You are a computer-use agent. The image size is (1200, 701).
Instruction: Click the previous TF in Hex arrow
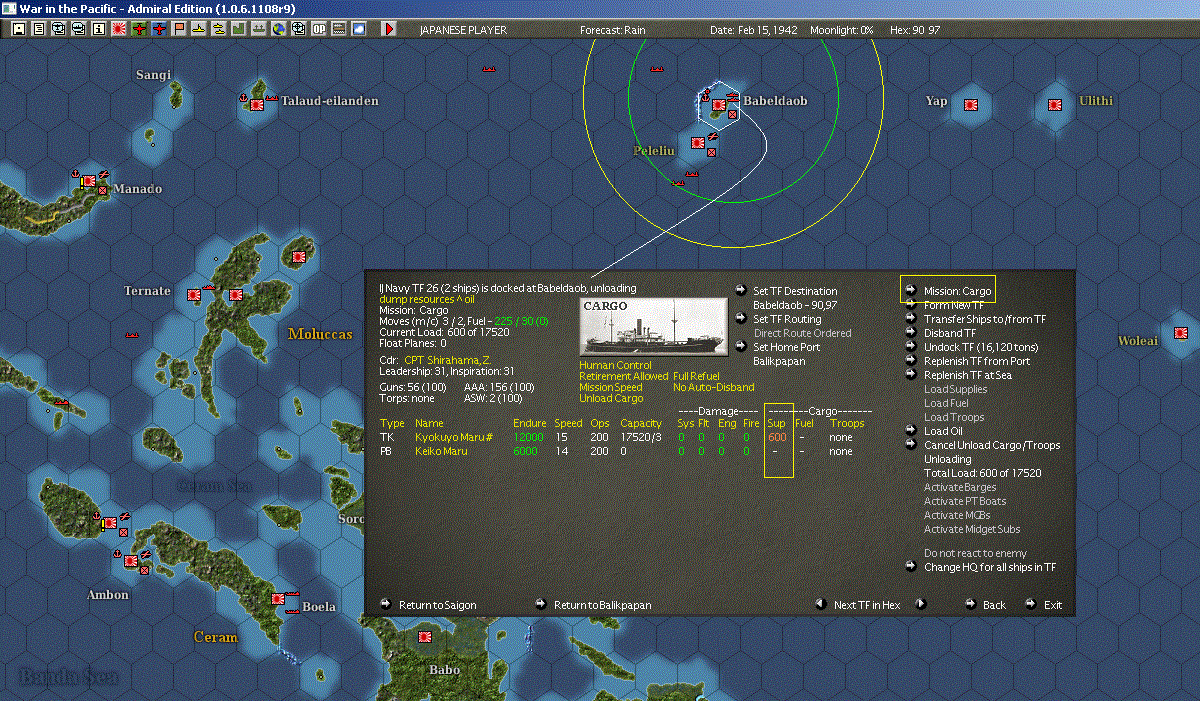point(820,604)
